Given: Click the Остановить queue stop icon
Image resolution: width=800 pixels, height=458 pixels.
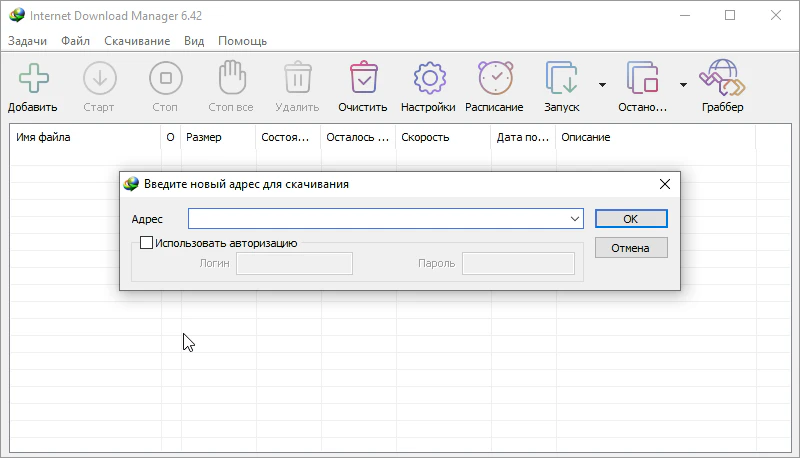Looking at the screenshot, I should click(642, 79).
